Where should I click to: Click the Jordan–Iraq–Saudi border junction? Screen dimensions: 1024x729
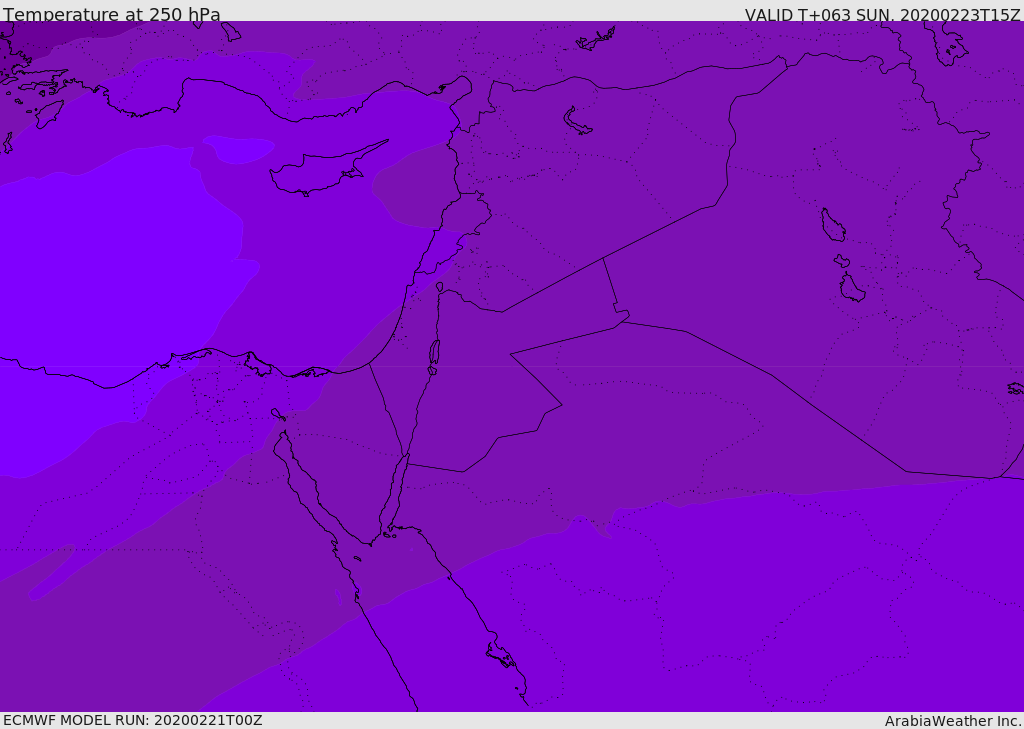(622, 319)
